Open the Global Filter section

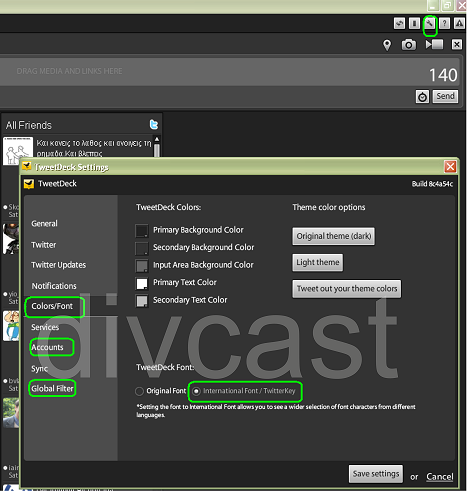[x=52, y=389]
